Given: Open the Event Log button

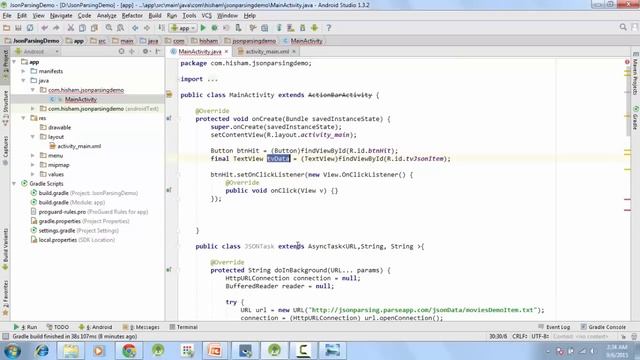Looking at the screenshot, I should pos(554,327).
